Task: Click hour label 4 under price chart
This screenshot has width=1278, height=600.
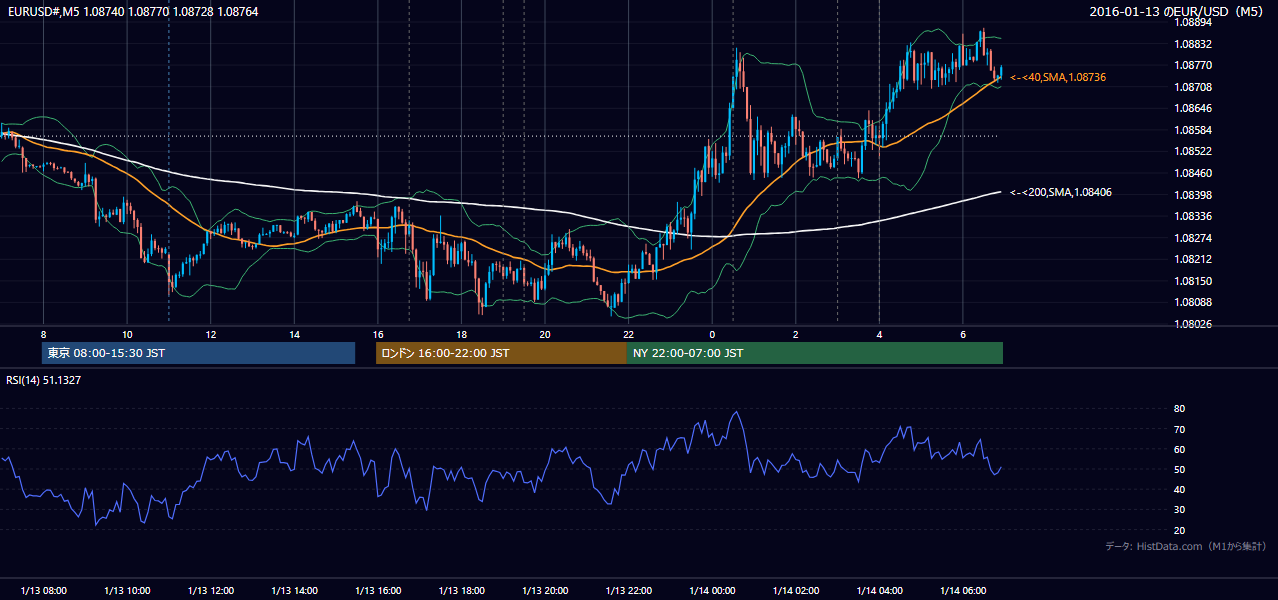Action: pyautogui.click(x=880, y=334)
